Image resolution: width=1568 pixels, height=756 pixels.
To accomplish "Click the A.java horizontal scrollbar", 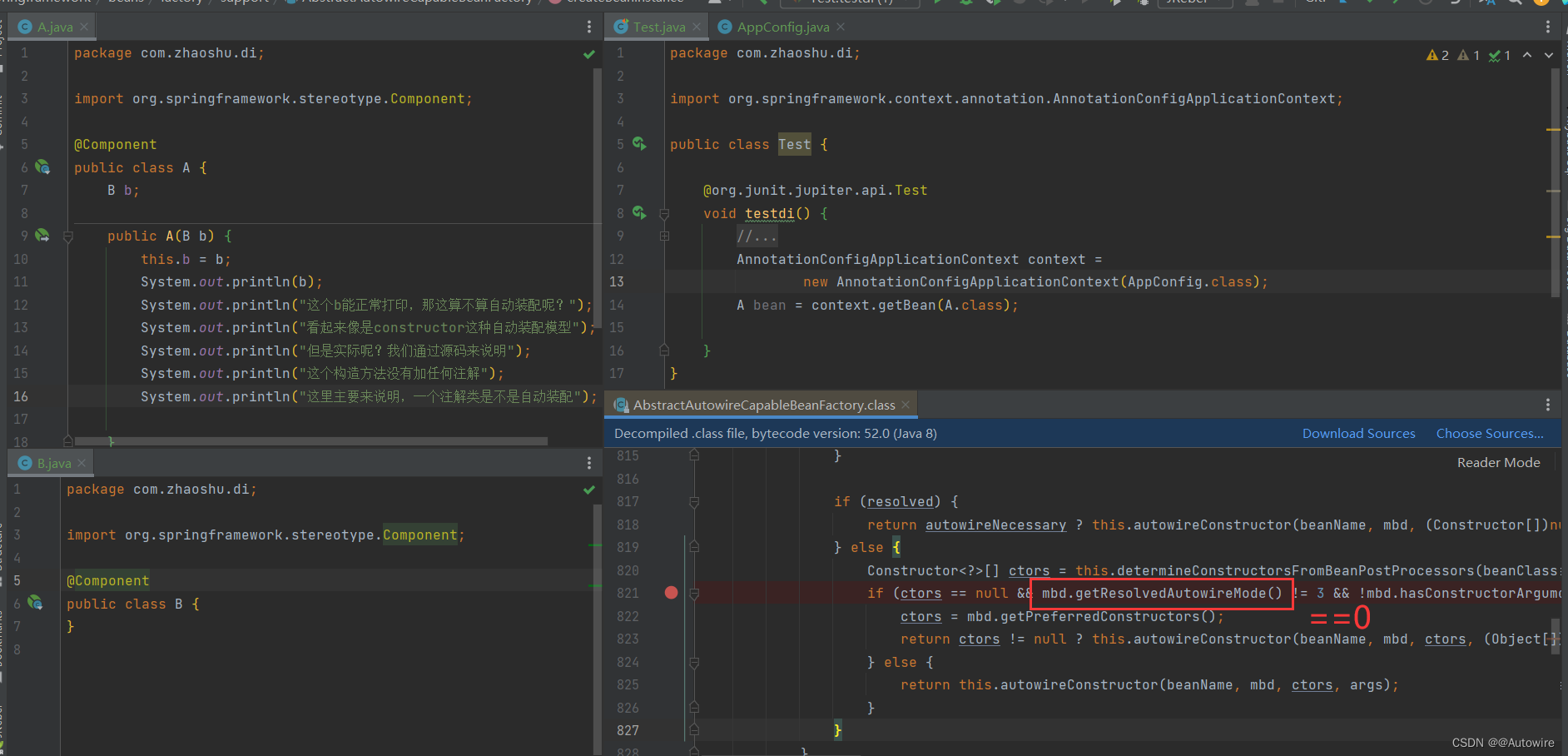I will (x=311, y=440).
